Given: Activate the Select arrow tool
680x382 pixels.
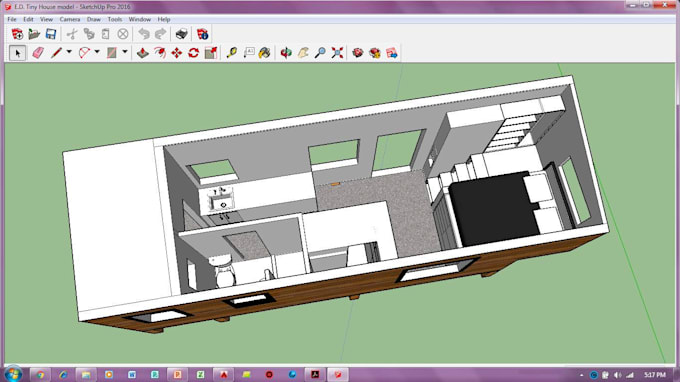Looking at the screenshot, I should click(x=17, y=53).
